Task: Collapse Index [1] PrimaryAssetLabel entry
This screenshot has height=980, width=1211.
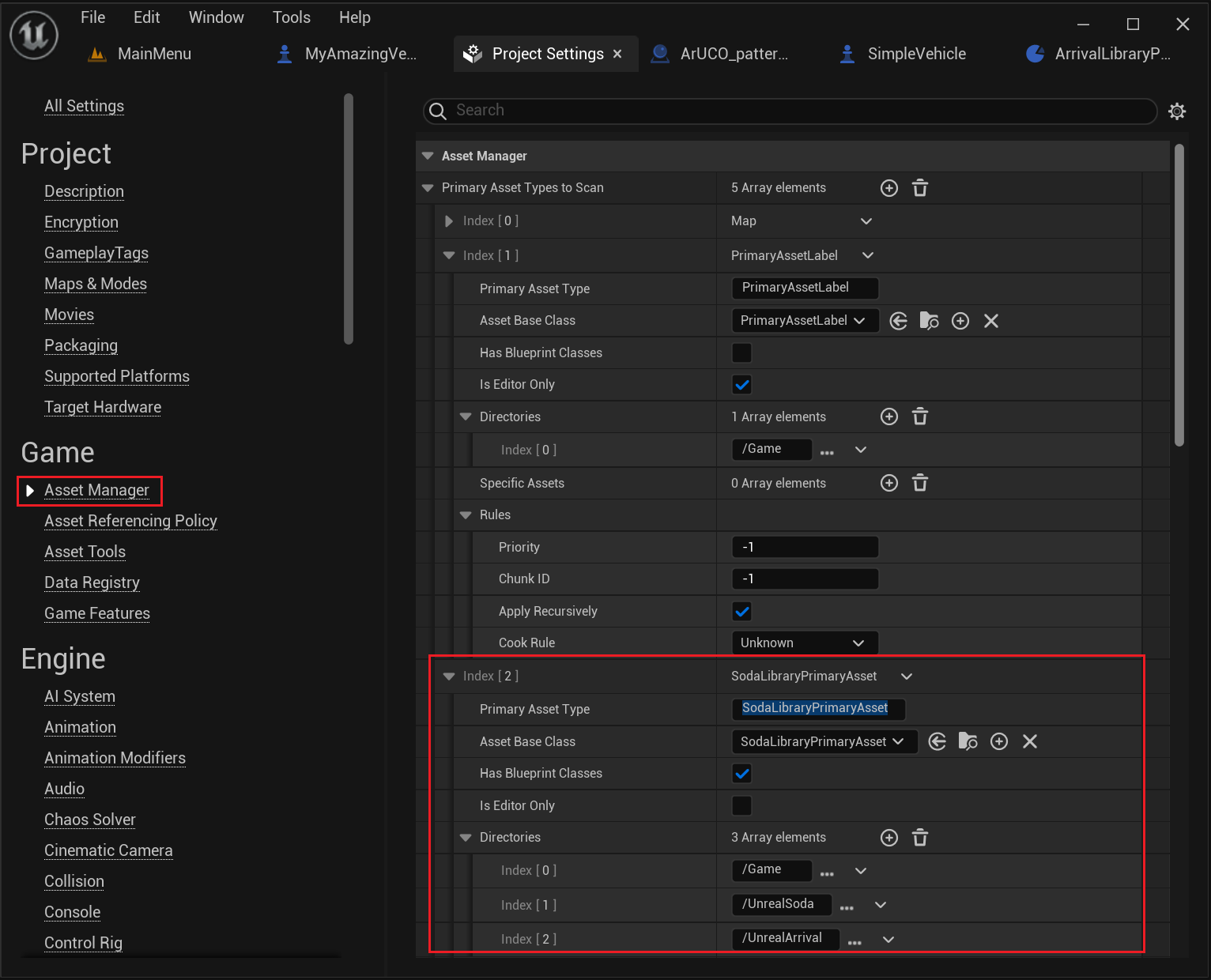Action: (449, 255)
